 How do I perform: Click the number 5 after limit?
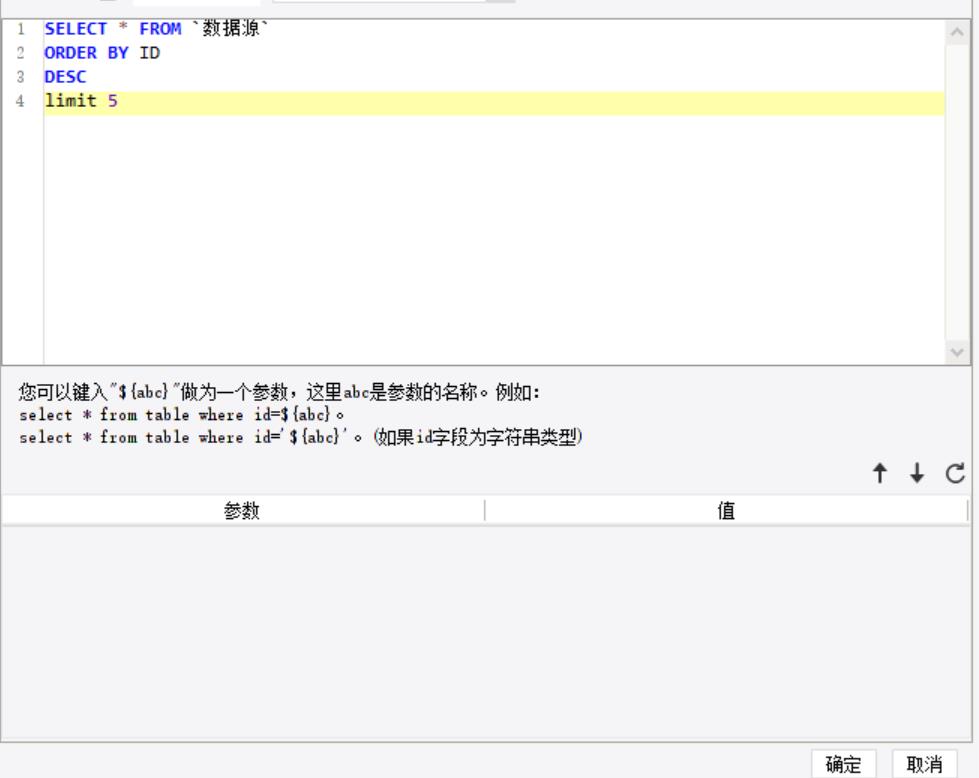click(112, 101)
